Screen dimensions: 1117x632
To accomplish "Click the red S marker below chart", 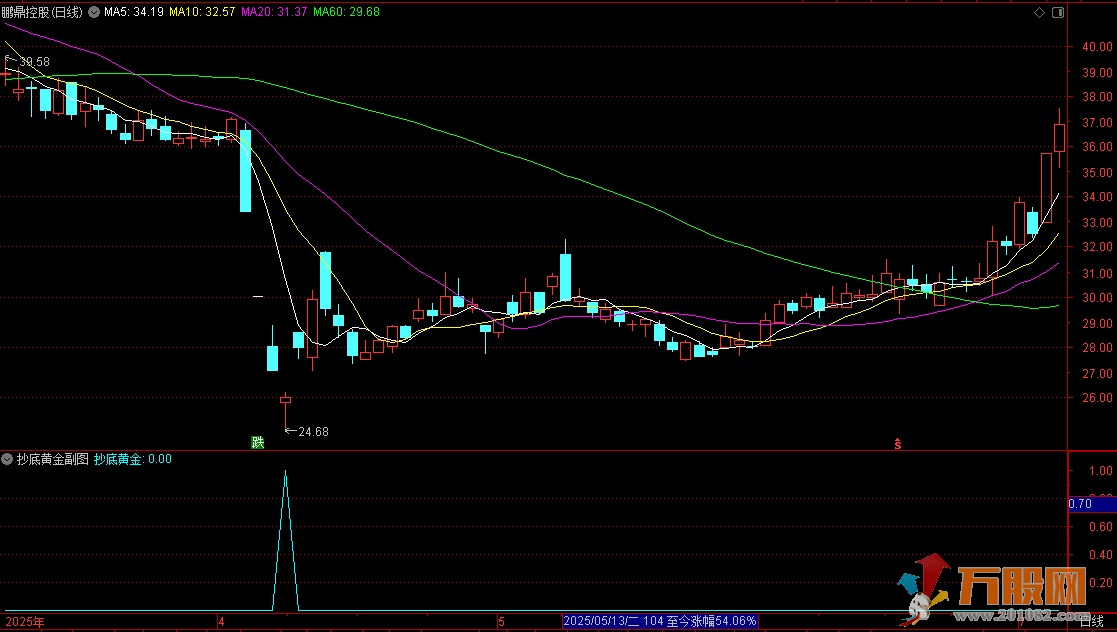I will click(x=898, y=444).
